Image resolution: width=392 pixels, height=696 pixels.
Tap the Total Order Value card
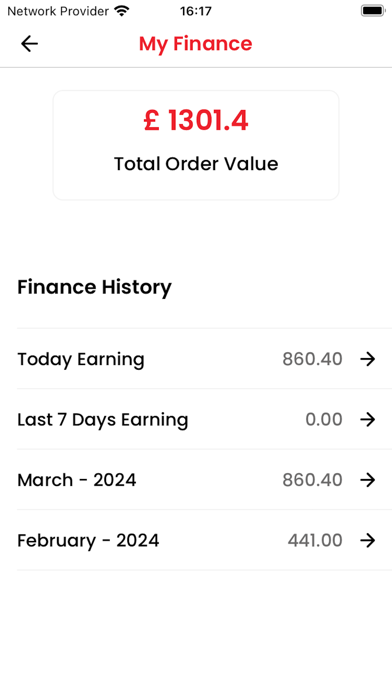(196, 145)
